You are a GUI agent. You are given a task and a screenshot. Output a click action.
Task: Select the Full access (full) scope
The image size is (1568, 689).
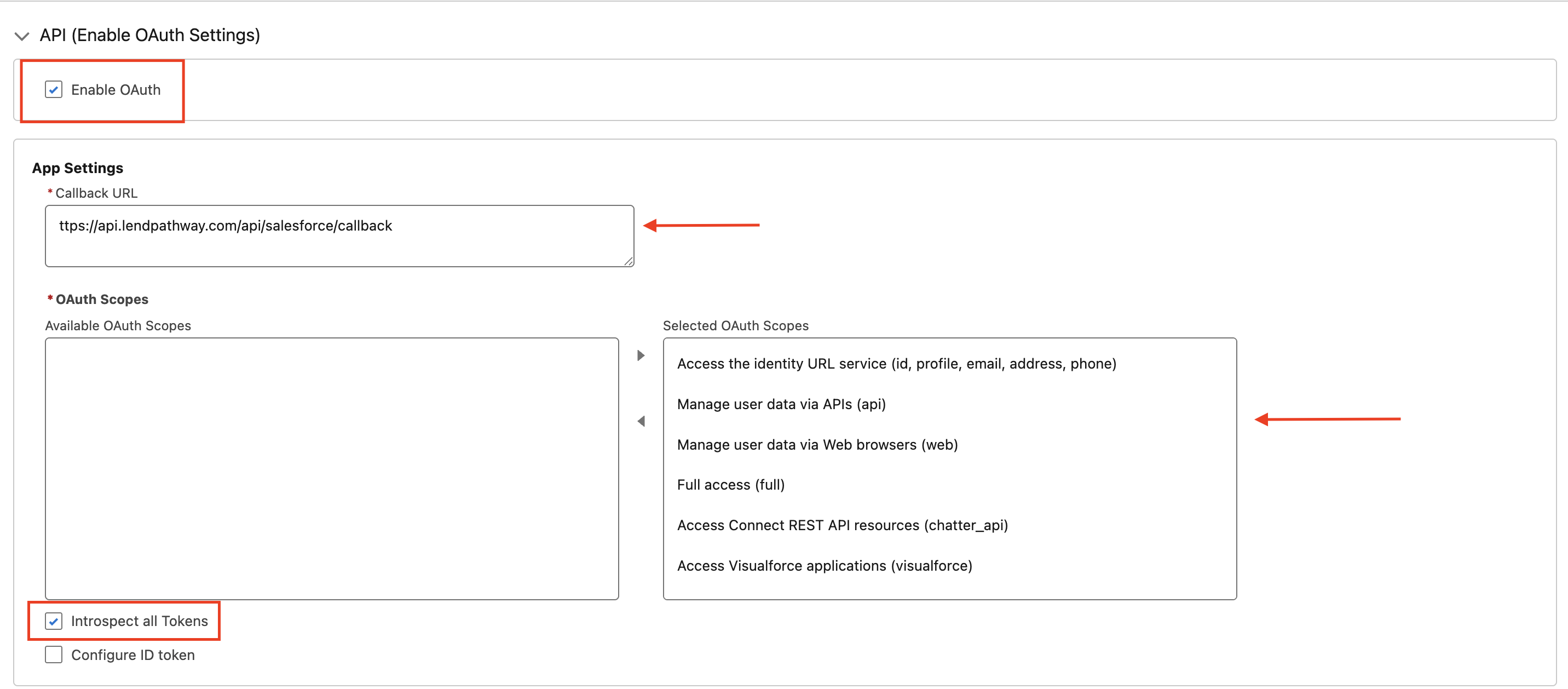pos(730,484)
